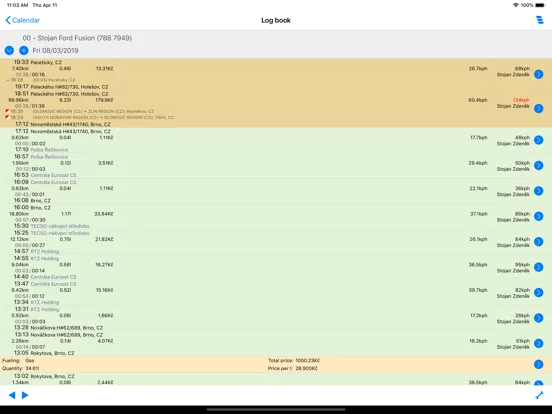Screen dimensions: 552x414
Task: Tap the Wi-Fi status icon
Action: 516,5
